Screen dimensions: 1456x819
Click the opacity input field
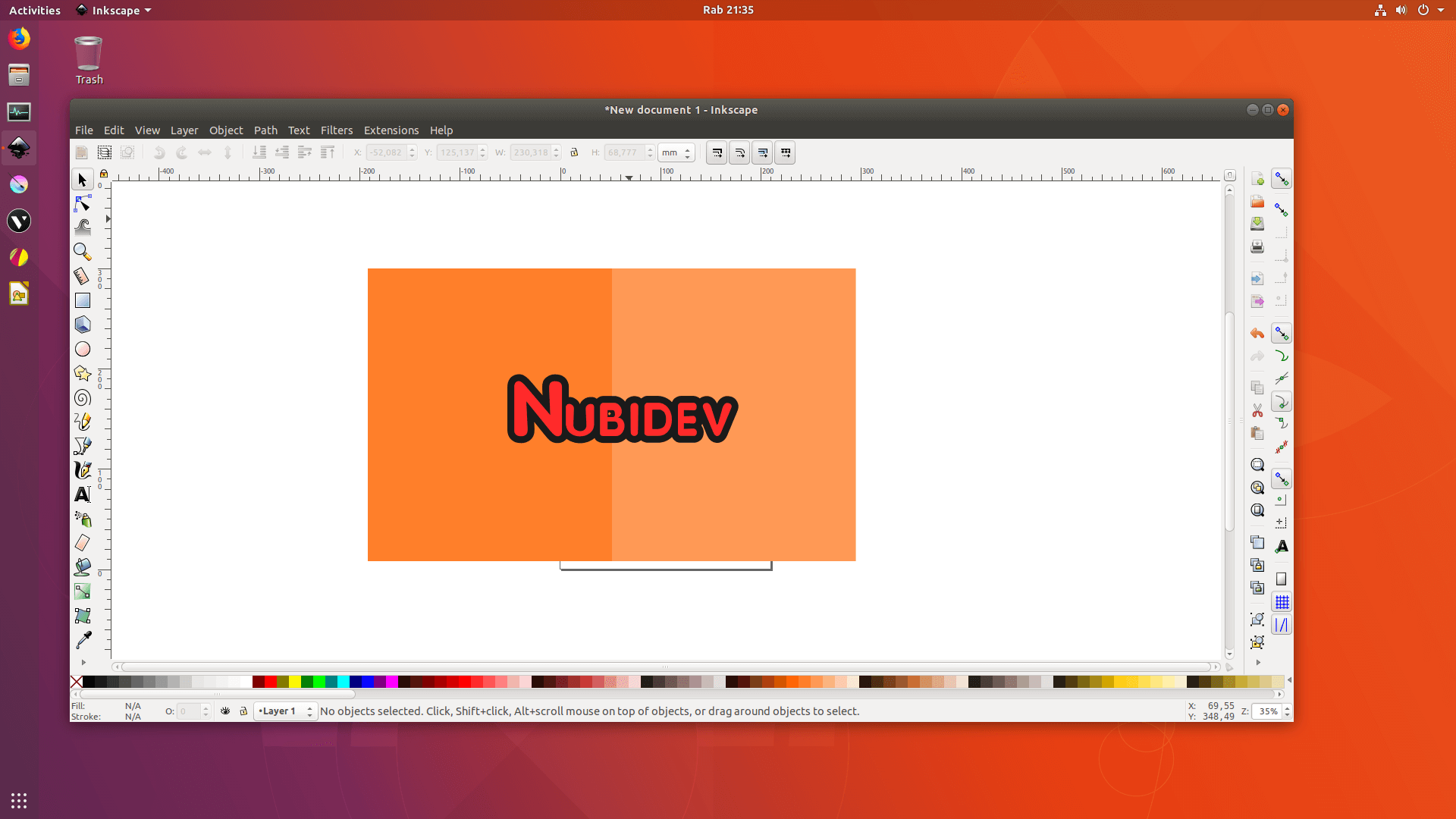click(x=188, y=711)
